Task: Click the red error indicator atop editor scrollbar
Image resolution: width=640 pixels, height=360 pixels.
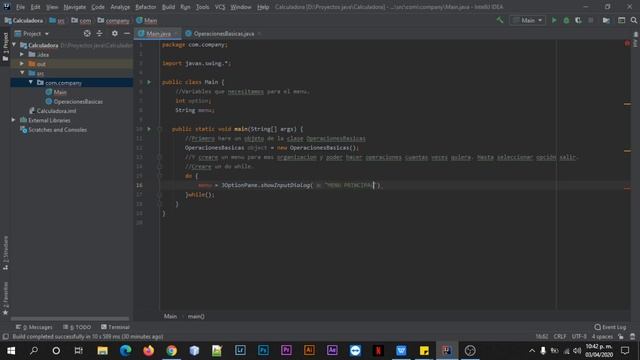Action: 627,43
